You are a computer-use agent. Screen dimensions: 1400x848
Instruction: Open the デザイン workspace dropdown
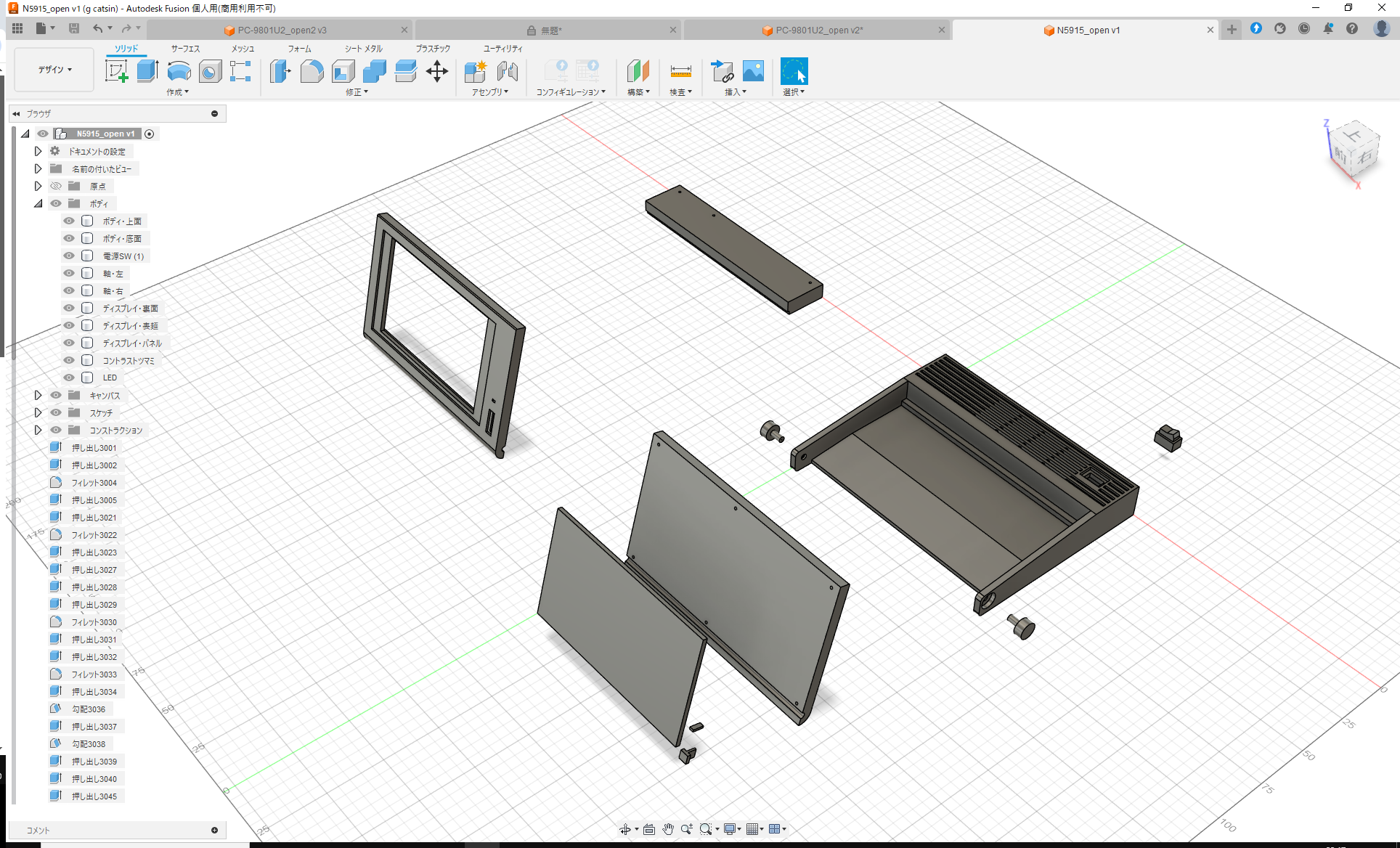click(53, 69)
